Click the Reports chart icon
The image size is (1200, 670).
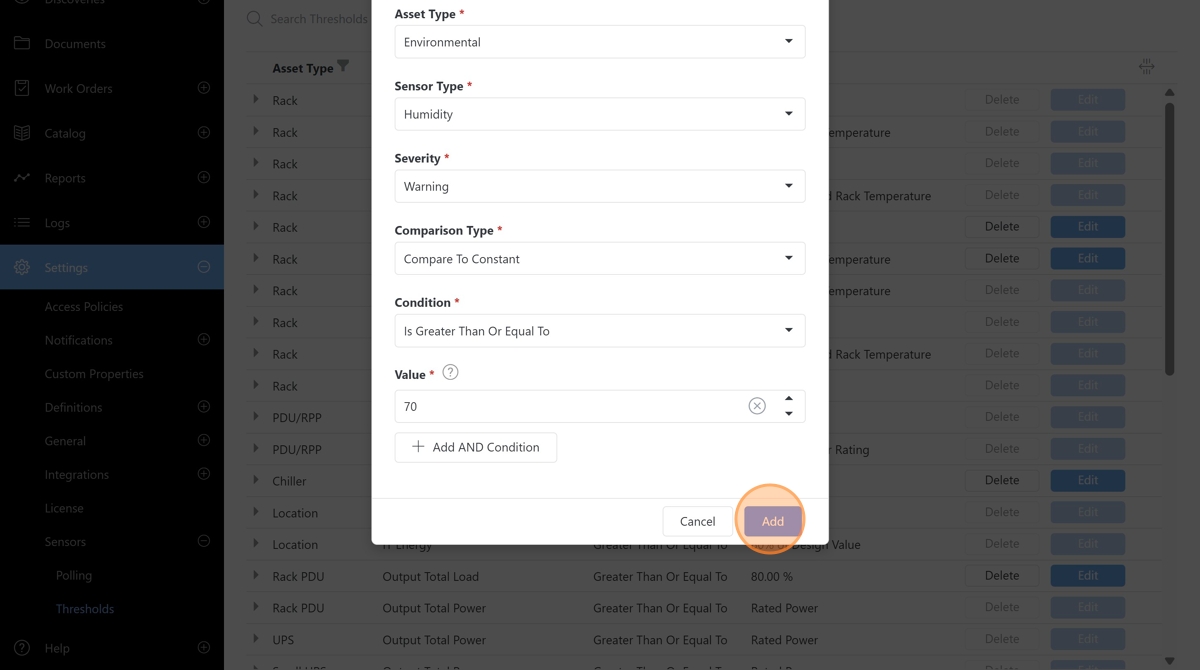tap(22, 178)
